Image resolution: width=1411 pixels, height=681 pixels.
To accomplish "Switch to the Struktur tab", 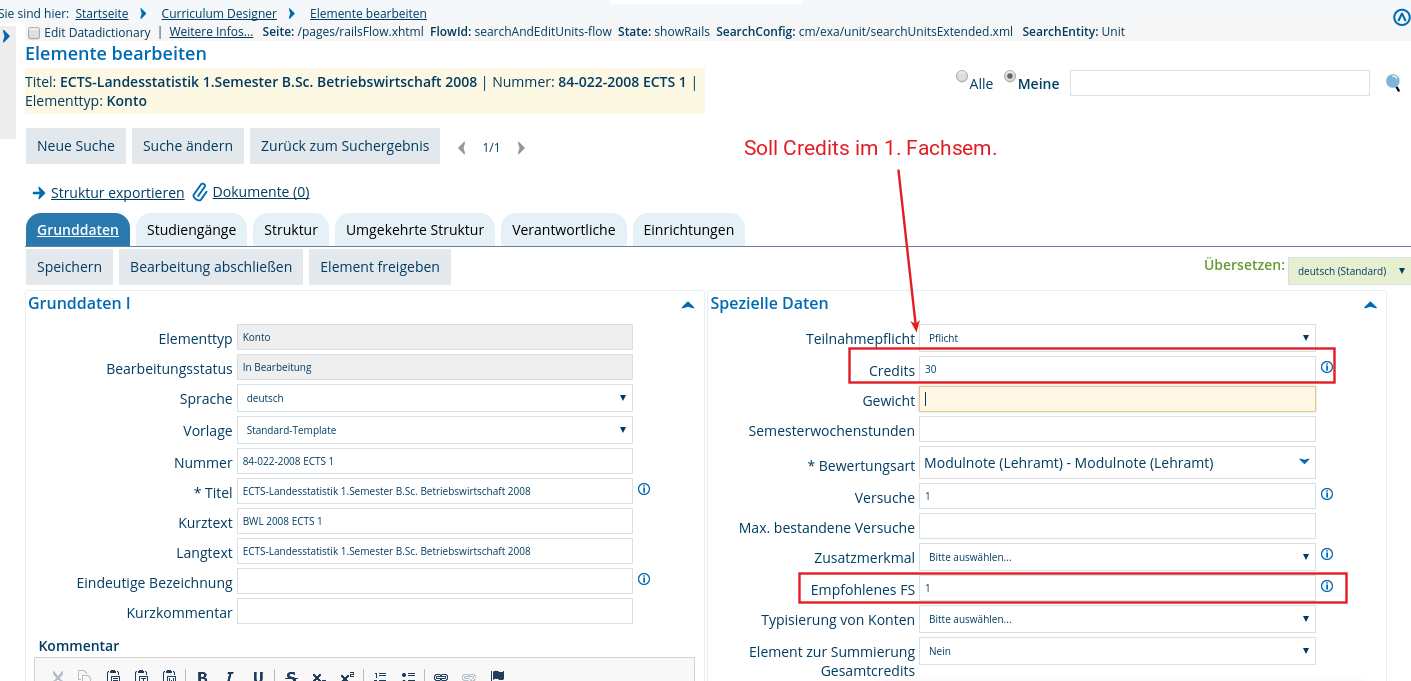I will [x=291, y=230].
